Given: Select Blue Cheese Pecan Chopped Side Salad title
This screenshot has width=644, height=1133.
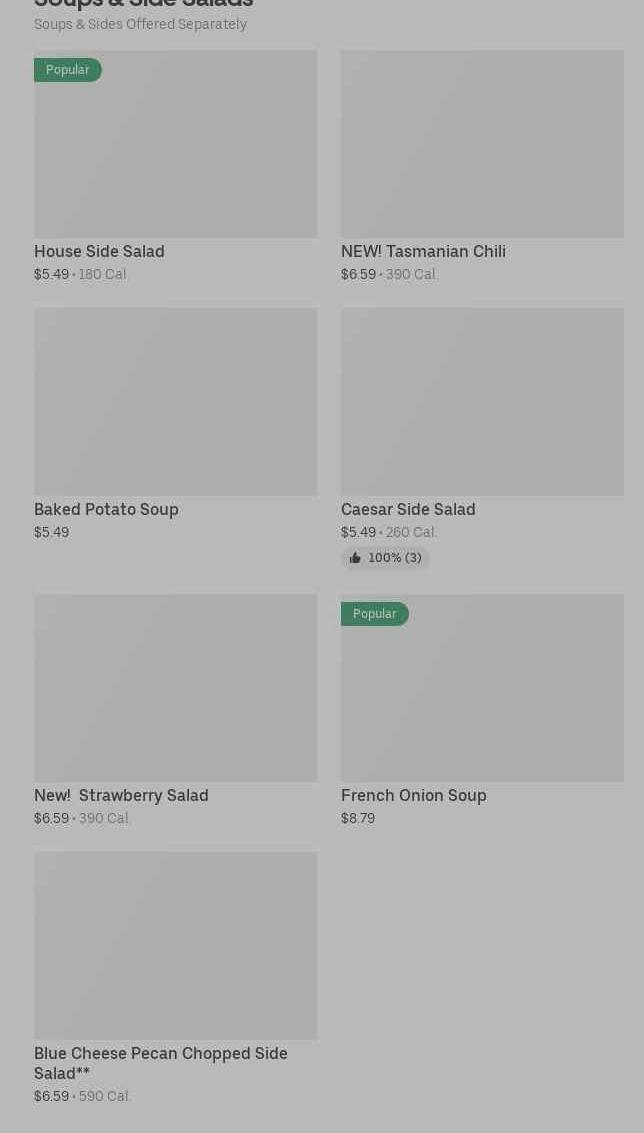Looking at the screenshot, I should 160,1062.
